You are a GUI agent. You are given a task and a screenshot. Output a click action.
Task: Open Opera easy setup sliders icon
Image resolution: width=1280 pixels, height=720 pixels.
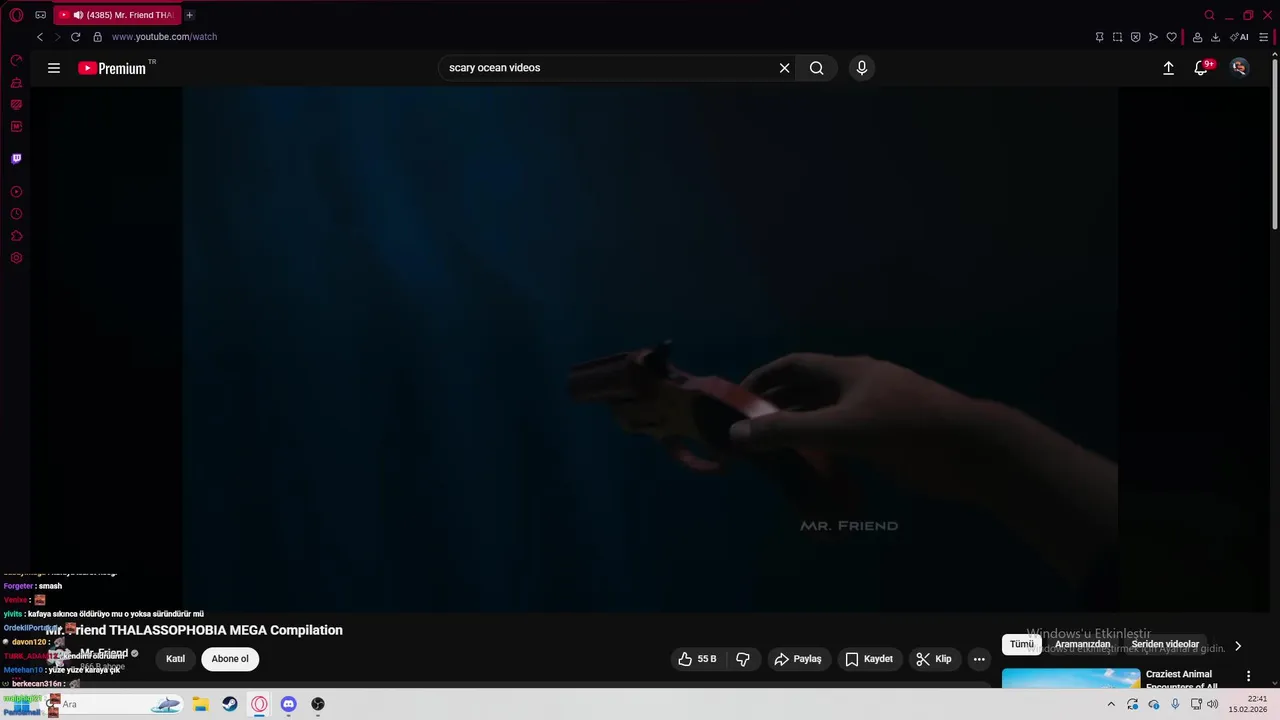click(x=1263, y=37)
